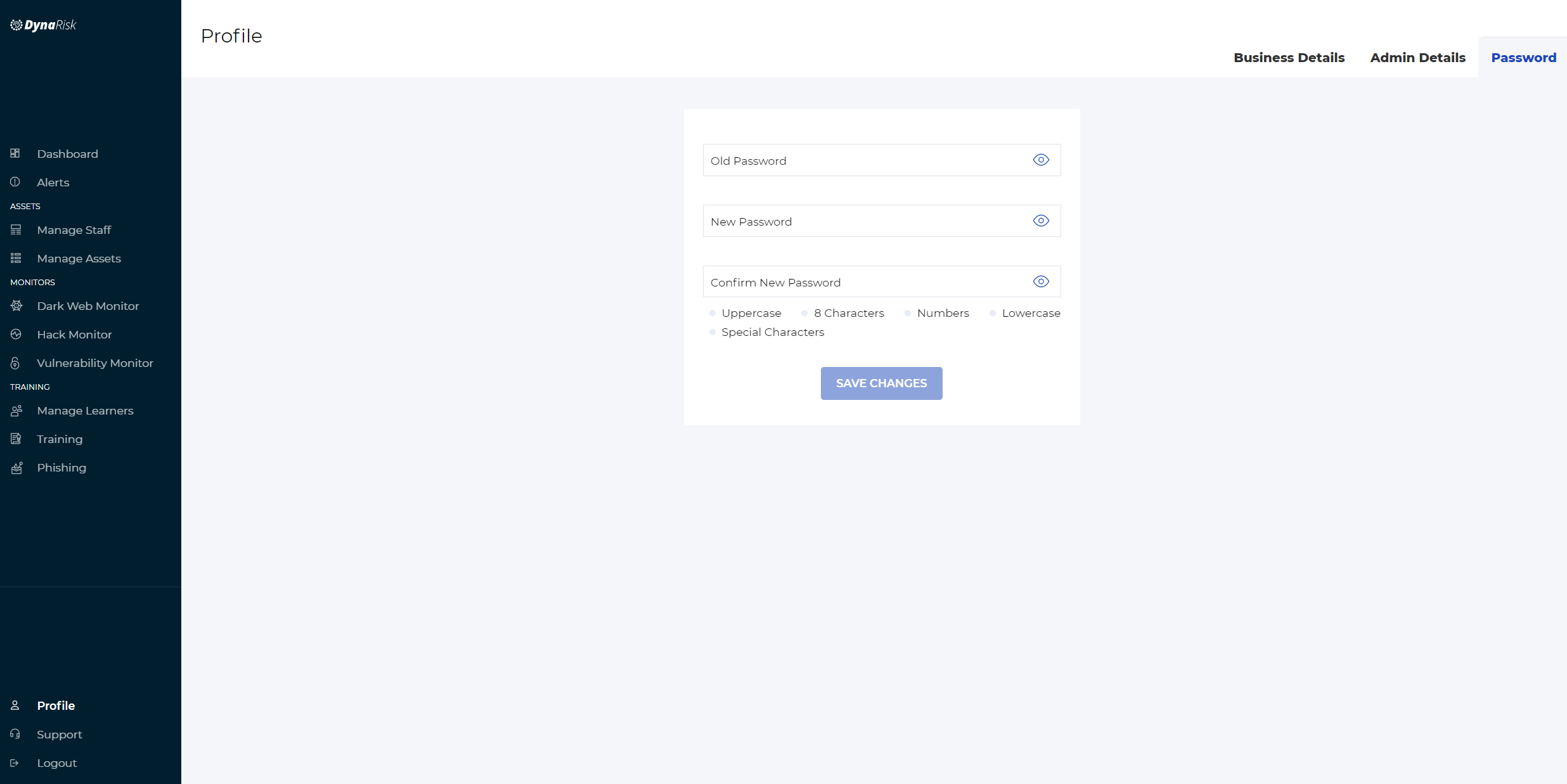Click the Dashboard grid icon in sidebar

(x=15, y=153)
